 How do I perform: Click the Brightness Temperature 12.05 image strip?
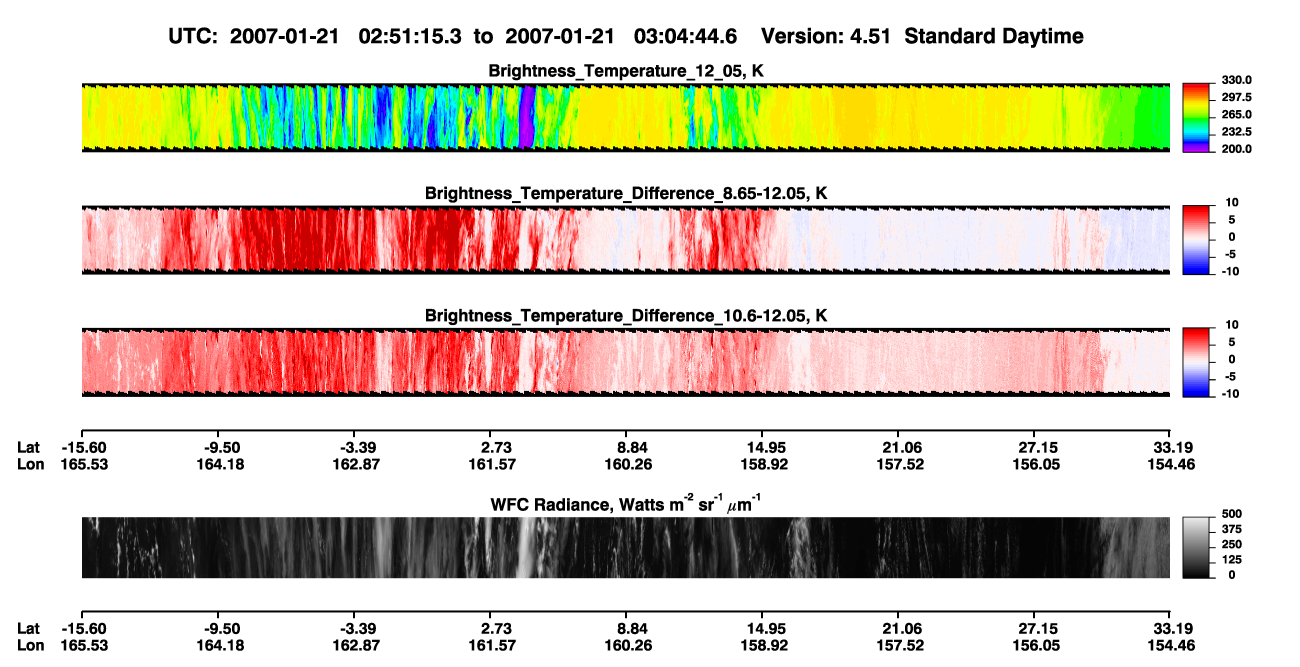(626, 117)
